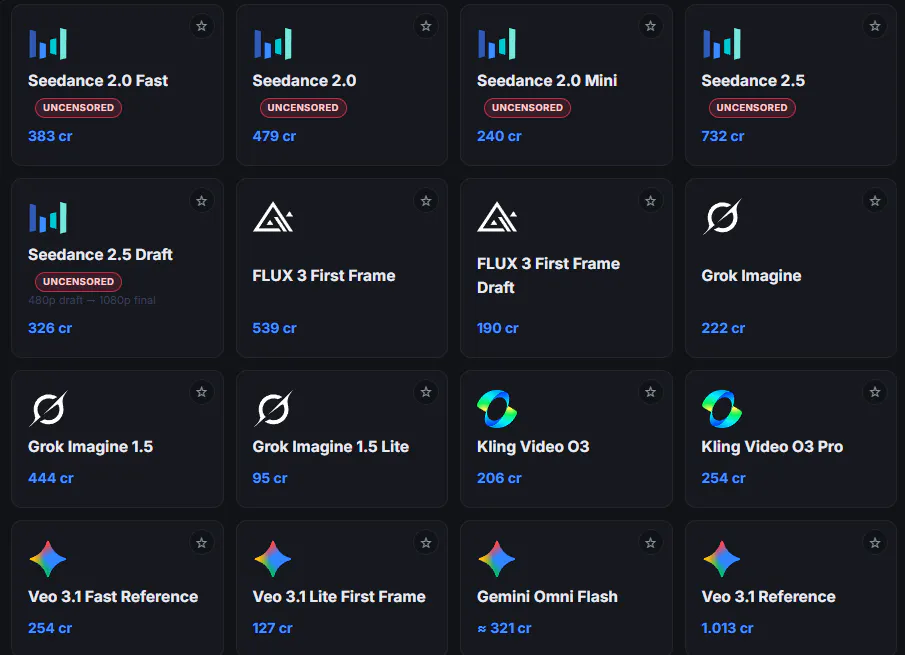Click the "Grok Imagine 1.5" title priced at 444 cr
Screen dimensions: 905x655
[91, 447]
